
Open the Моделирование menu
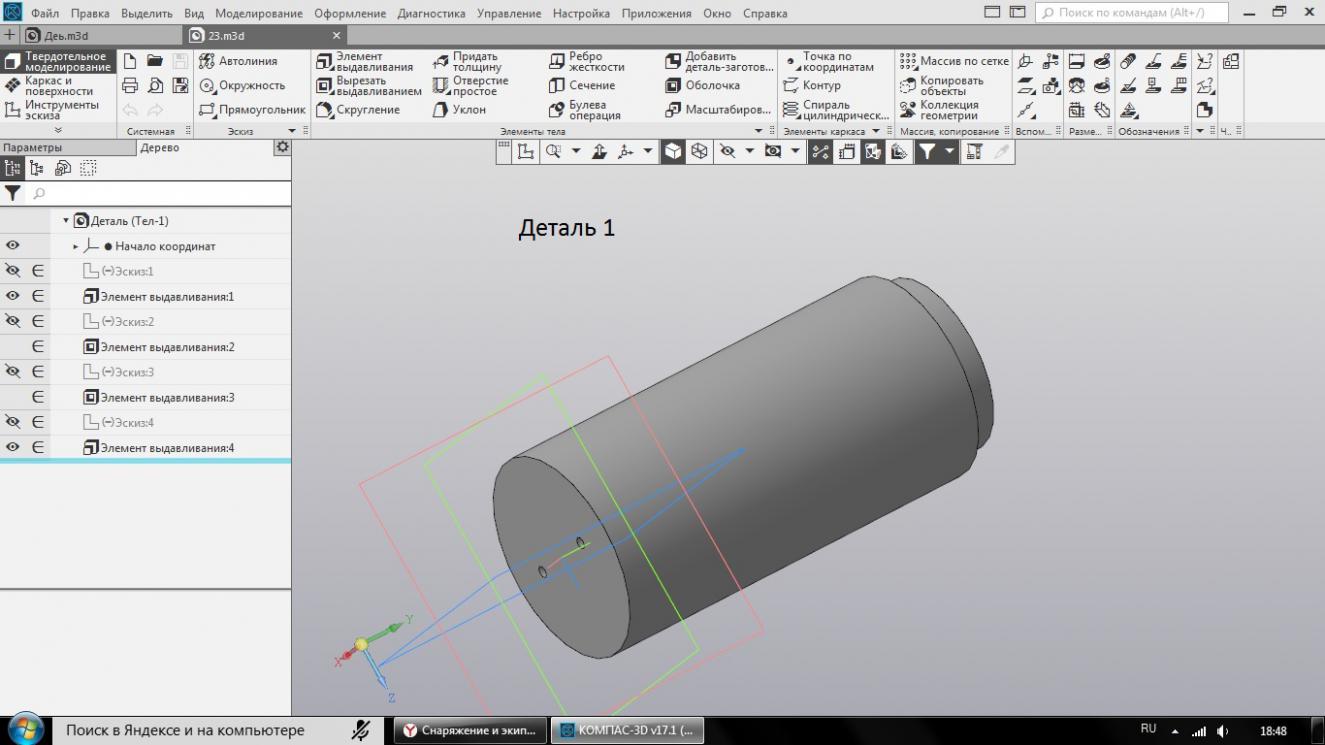pos(258,13)
